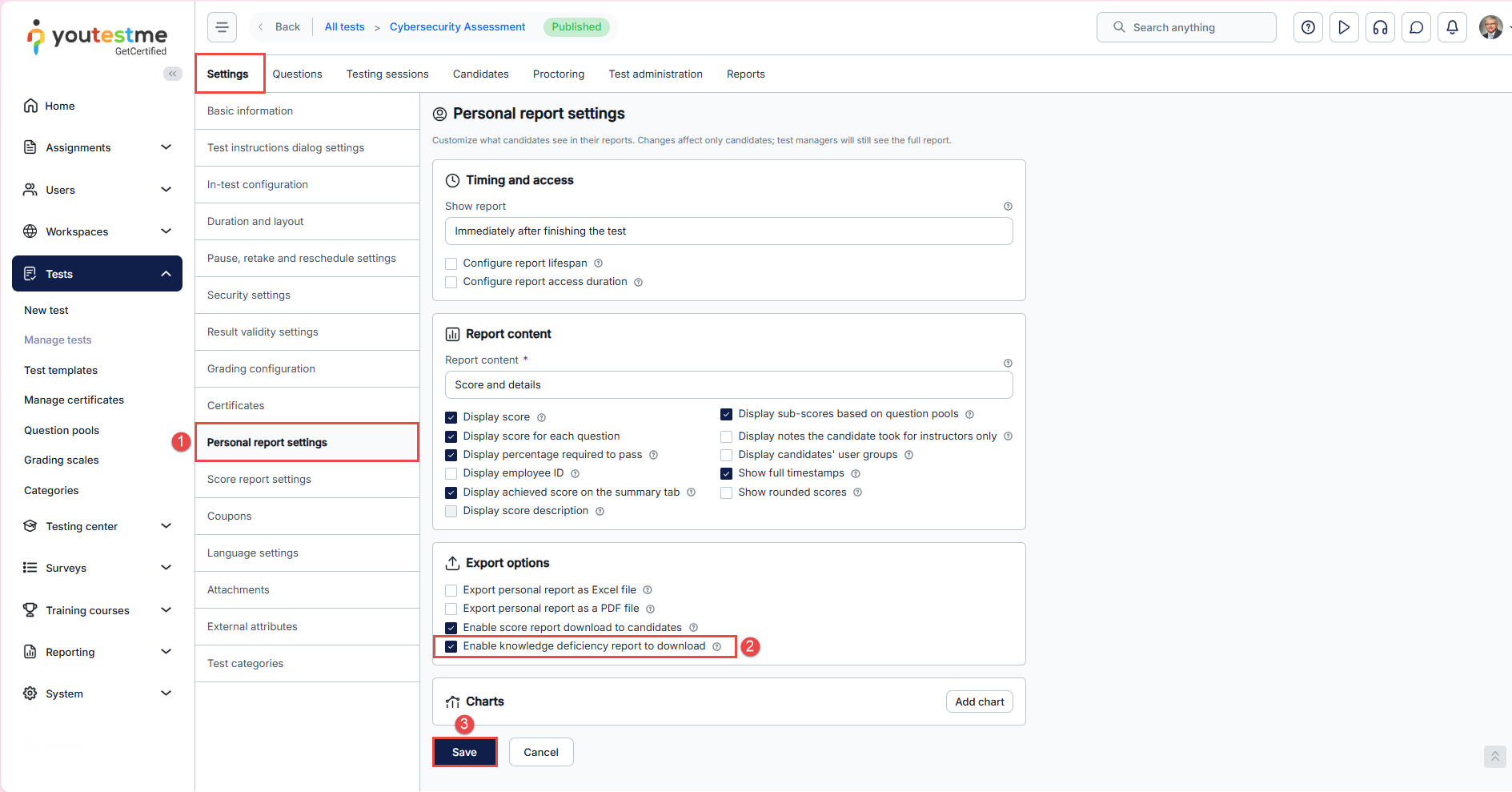Open the Show report dropdown
Viewport: 1512px width, 792px height.
pos(728,231)
